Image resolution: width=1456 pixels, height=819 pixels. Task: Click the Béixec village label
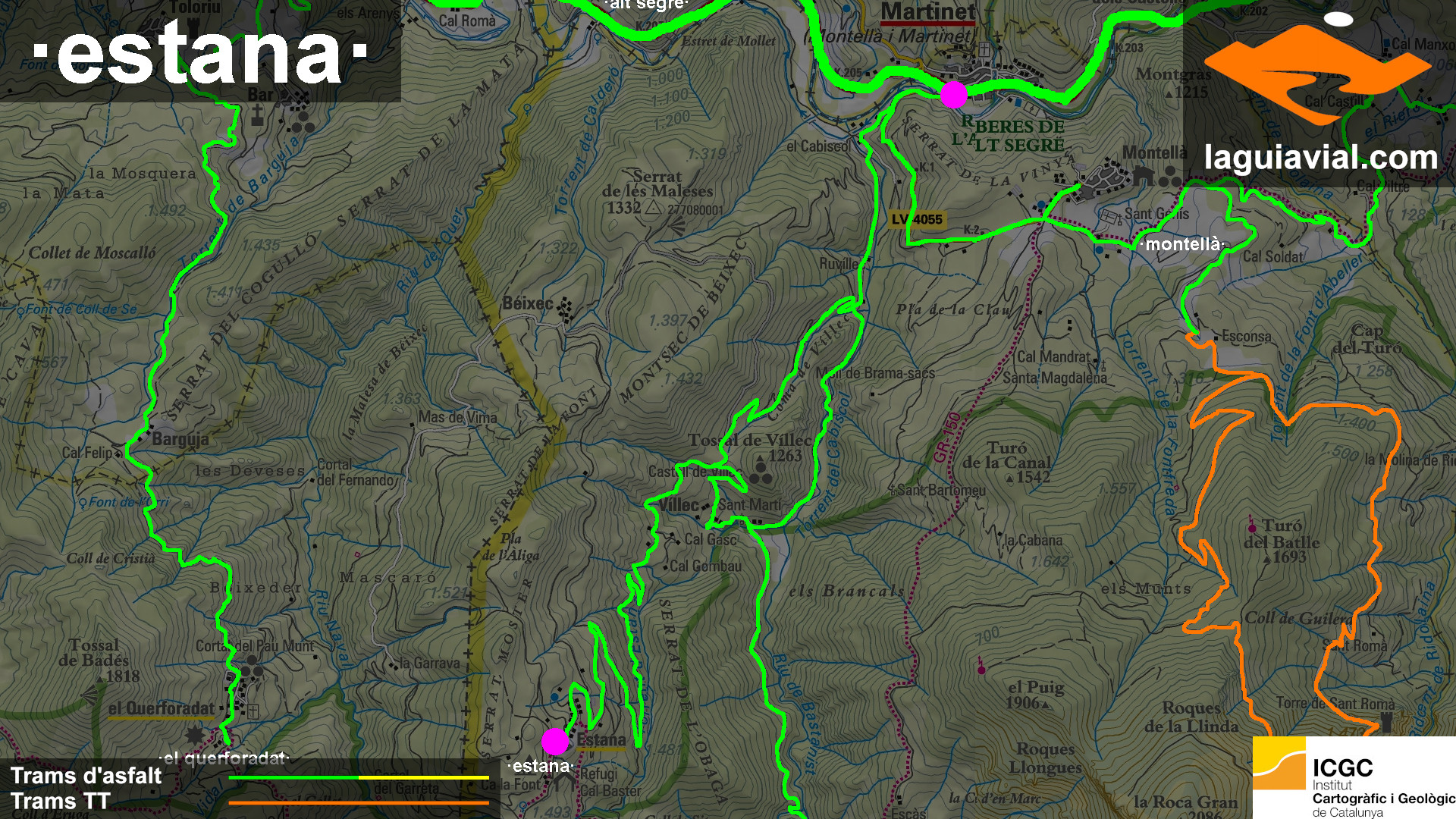click(x=528, y=303)
